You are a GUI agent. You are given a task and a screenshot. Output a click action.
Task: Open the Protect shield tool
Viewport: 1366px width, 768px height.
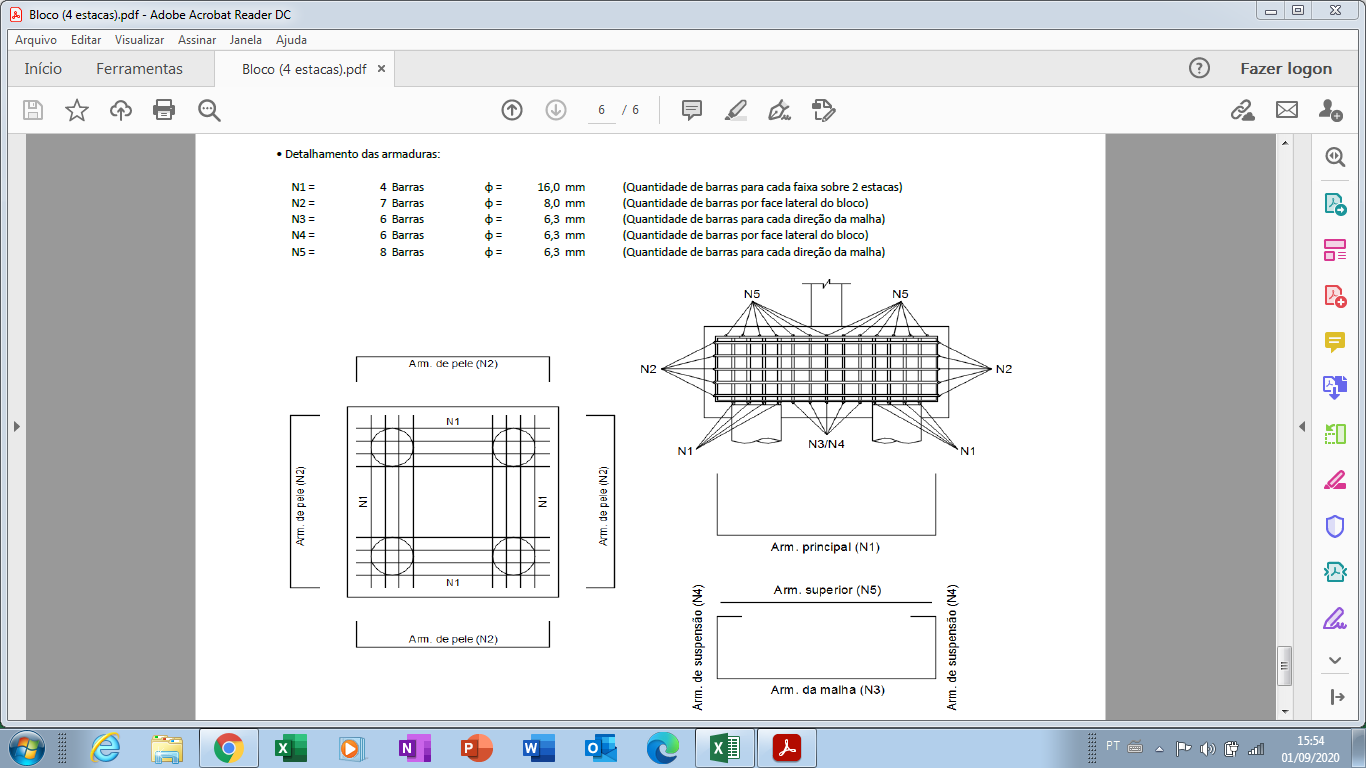click(1335, 526)
